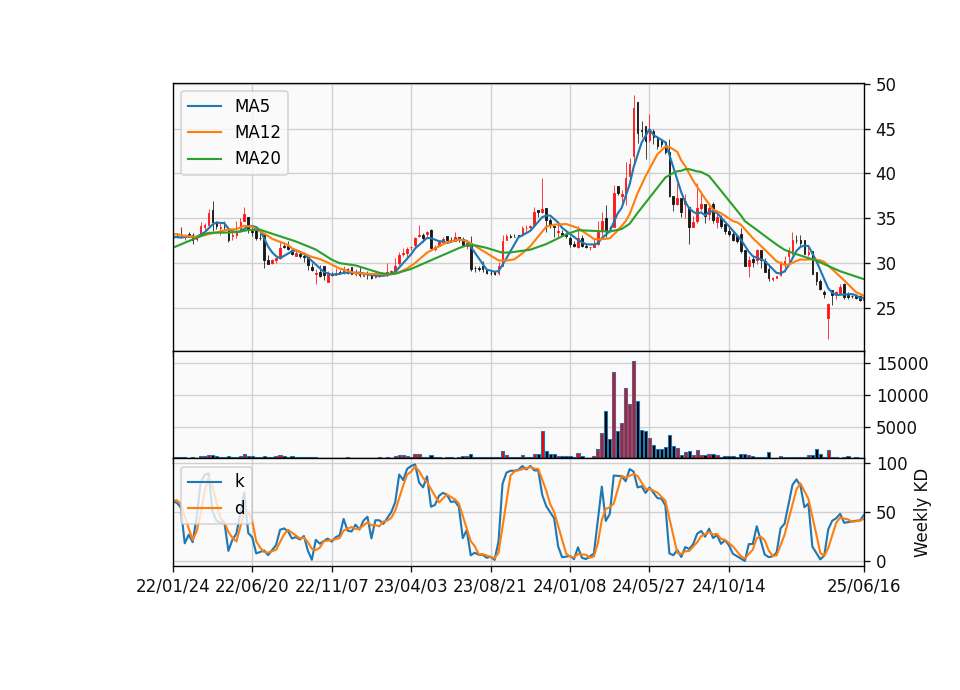Click the price axis label 45
960x690 pixels.
coord(885,130)
